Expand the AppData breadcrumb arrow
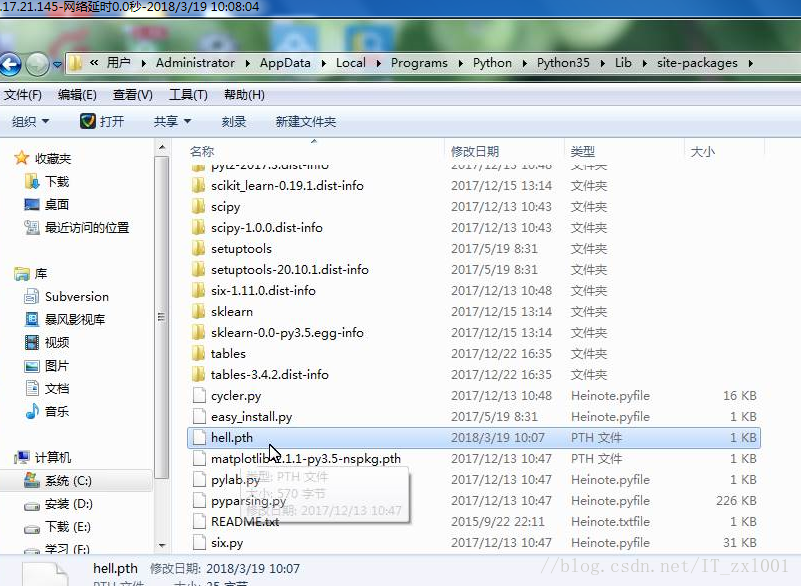This screenshot has height=586, width=801. pos(324,63)
